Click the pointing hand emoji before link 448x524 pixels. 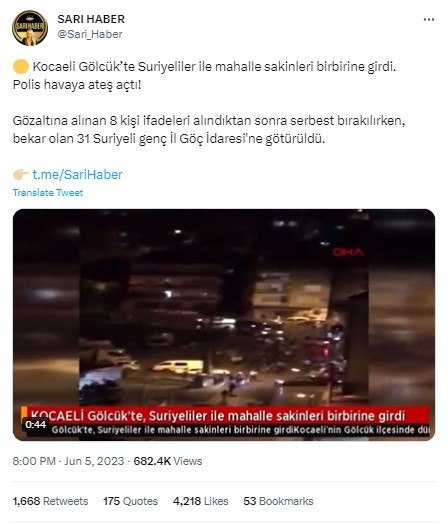click(21, 174)
